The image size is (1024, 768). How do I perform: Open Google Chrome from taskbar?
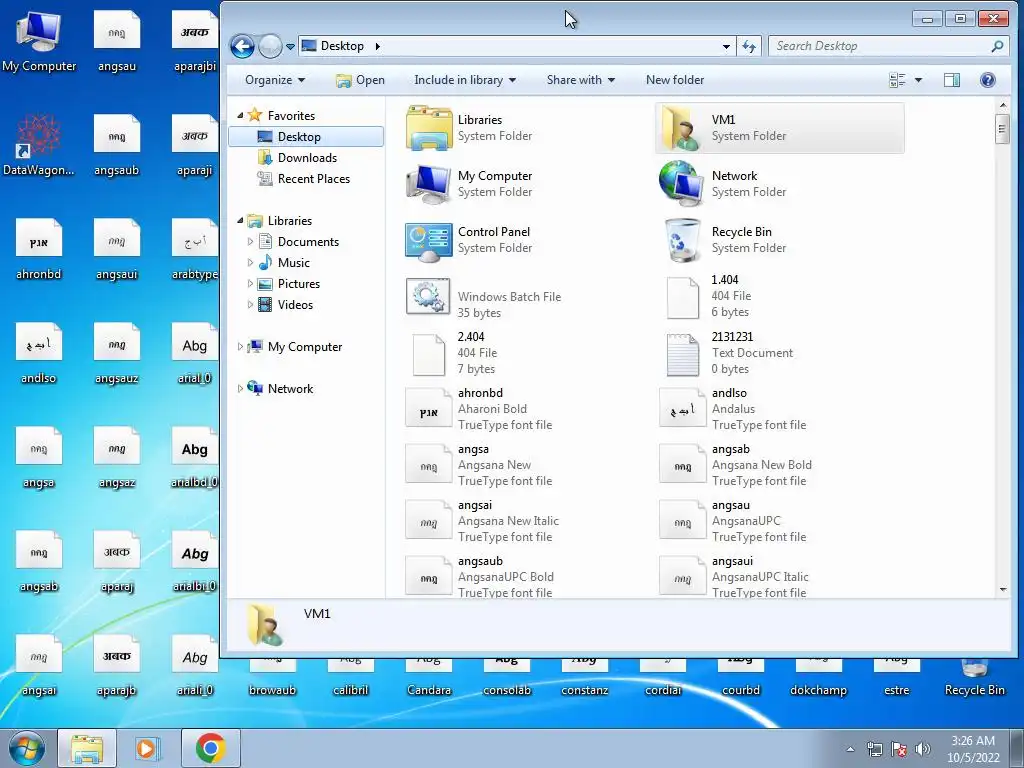coord(210,748)
